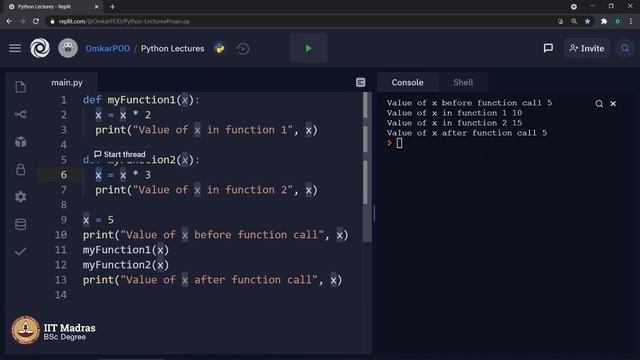This screenshot has width=640, height=360.
Task: Click the Python language icon
Action: point(220,49)
